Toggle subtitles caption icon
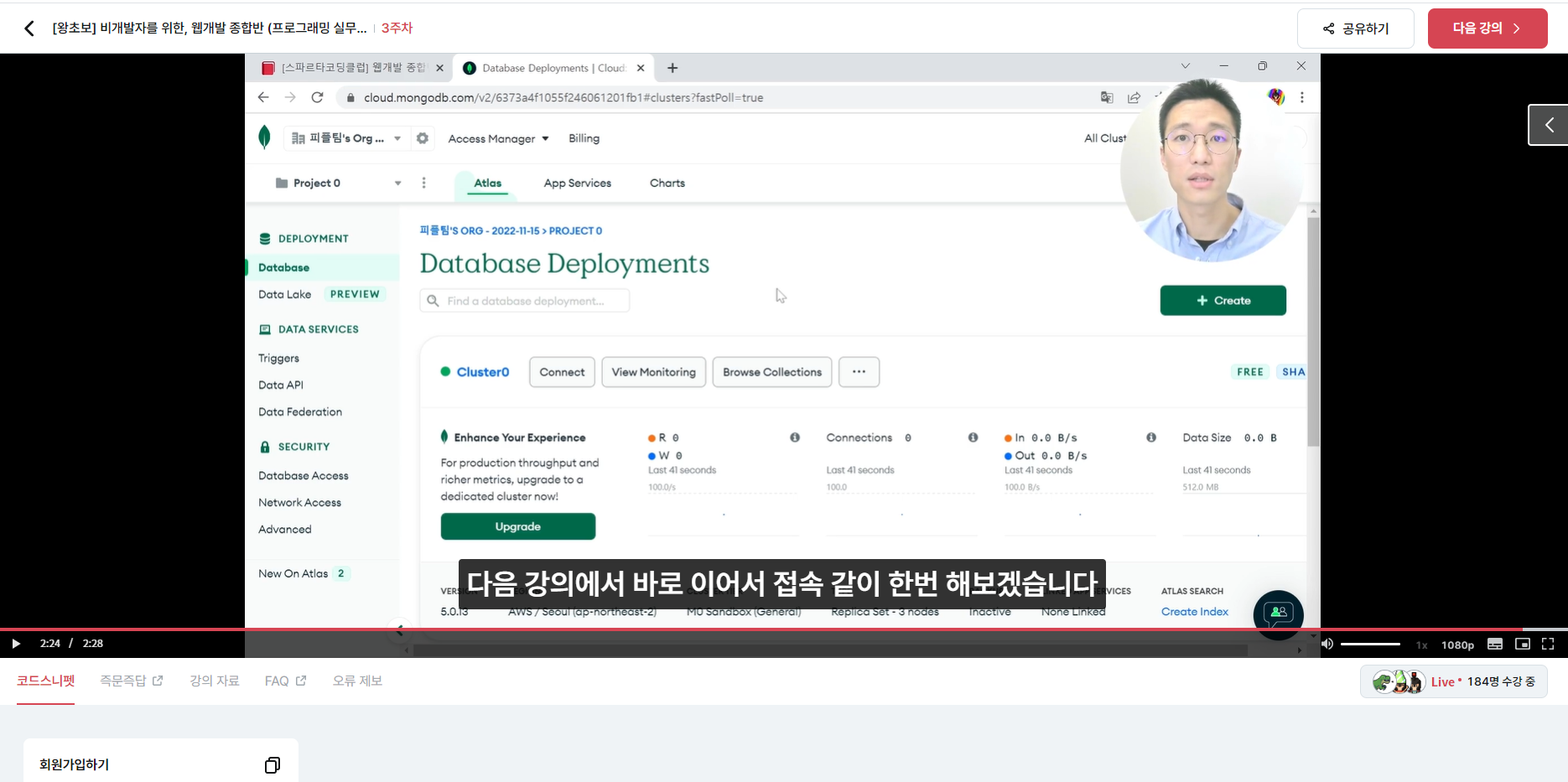Image resolution: width=1568 pixels, height=782 pixels. 1495,644
